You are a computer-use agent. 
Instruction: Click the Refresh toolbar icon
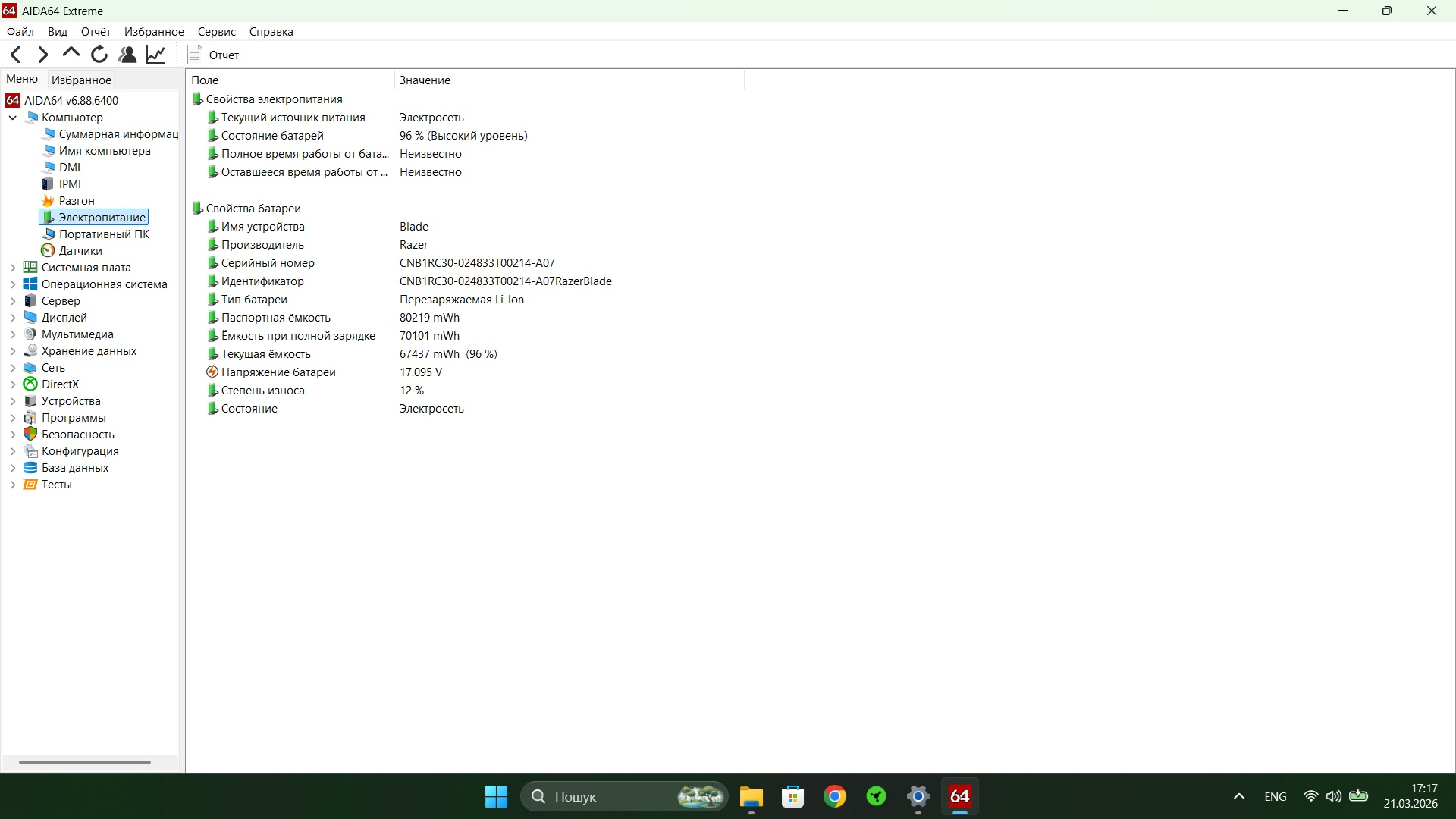pos(99,55)
